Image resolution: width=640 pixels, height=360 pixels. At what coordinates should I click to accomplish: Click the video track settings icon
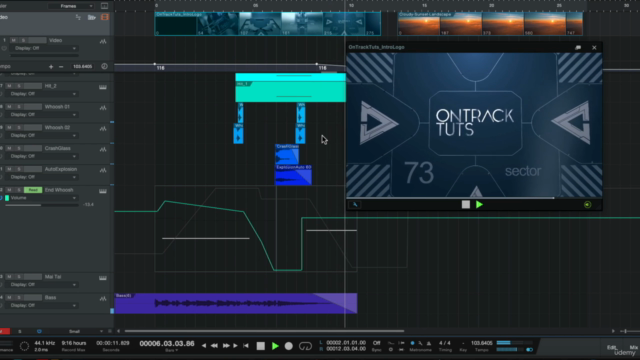[x=78, y=17]
